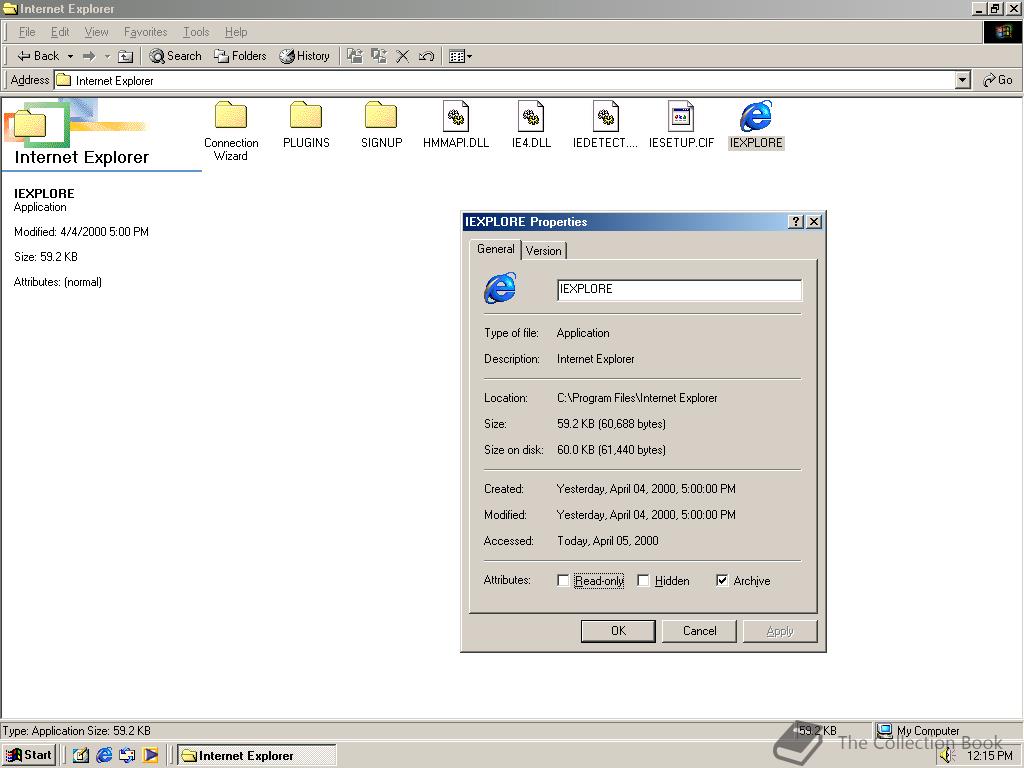Click the IEXPLORE dialog's Internet Explorer icon
Viewport: 1024px width, 768px height.
point(500,288)
